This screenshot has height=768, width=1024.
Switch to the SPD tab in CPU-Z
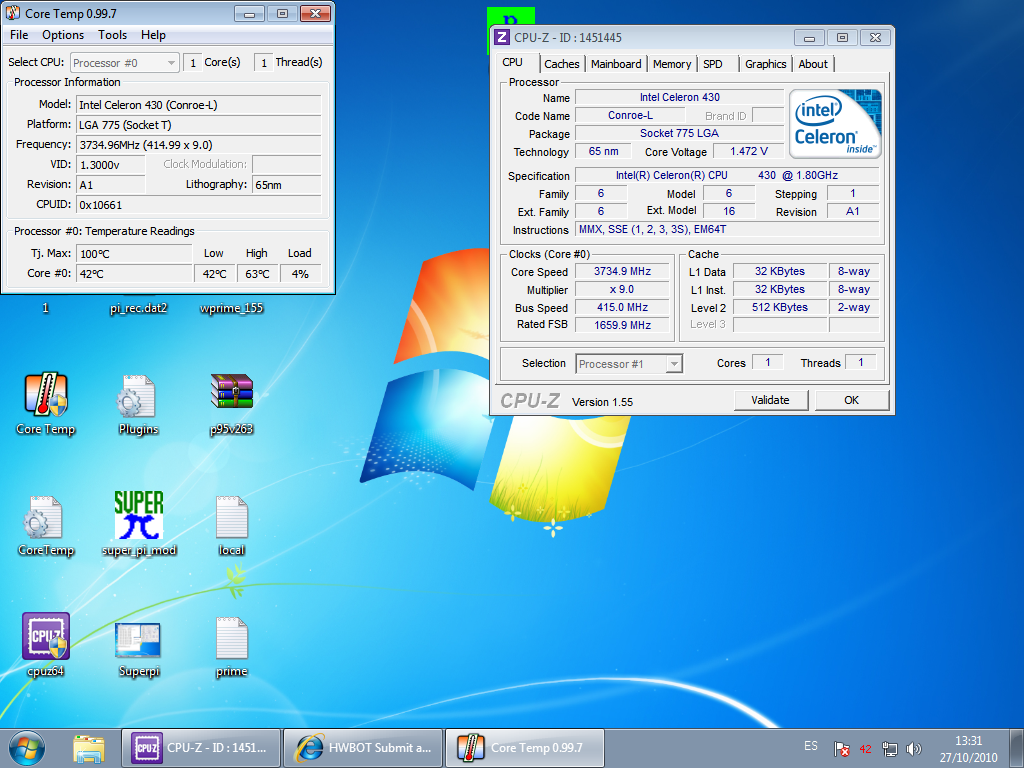pyautogui.click(x=712, y=64)
